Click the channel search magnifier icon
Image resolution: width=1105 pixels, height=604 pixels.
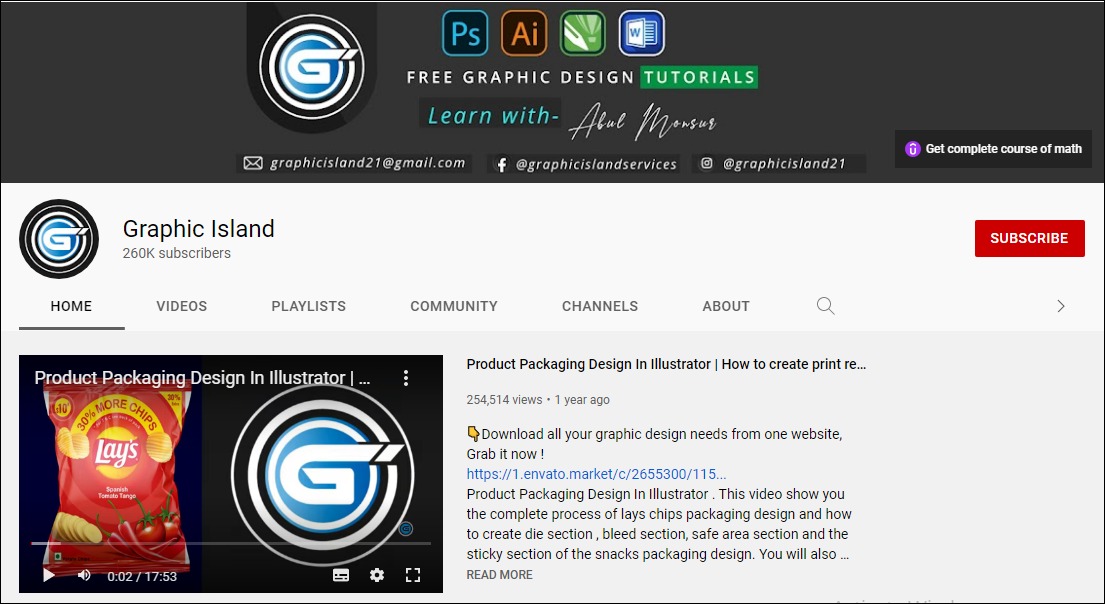[x=825, y=306]
